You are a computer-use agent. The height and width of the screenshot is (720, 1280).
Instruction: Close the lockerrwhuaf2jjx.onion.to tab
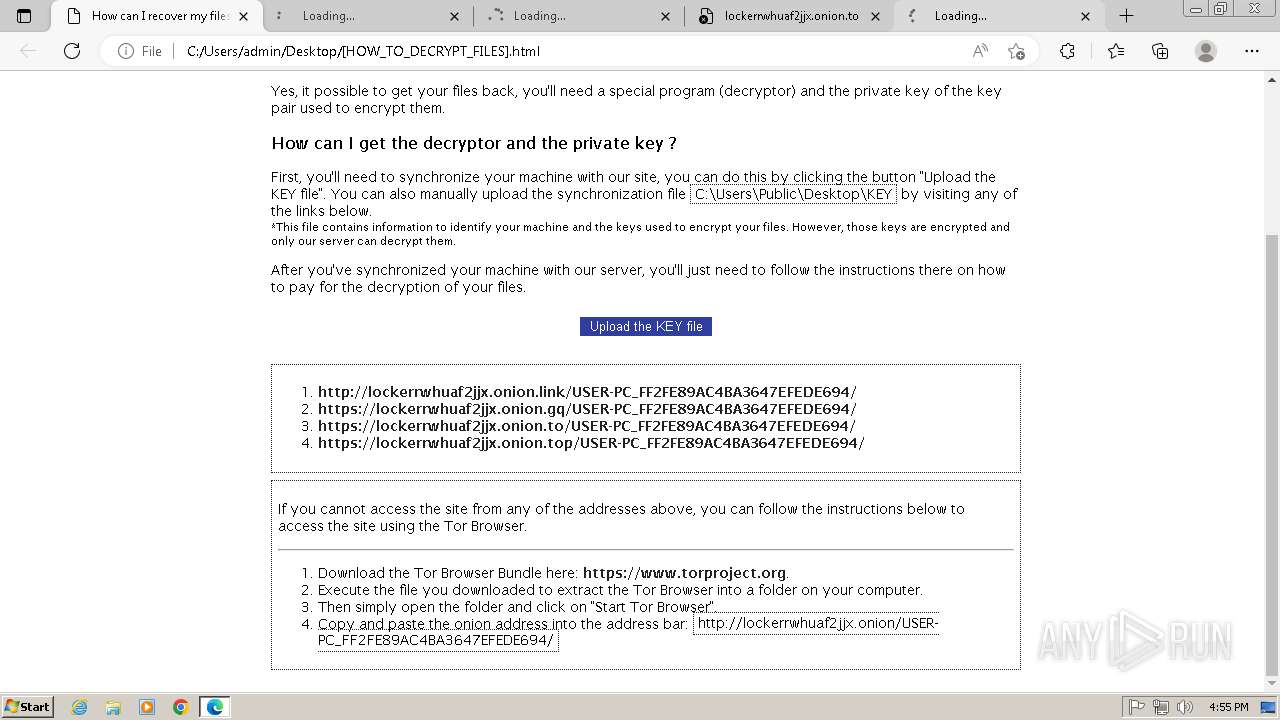876,16
